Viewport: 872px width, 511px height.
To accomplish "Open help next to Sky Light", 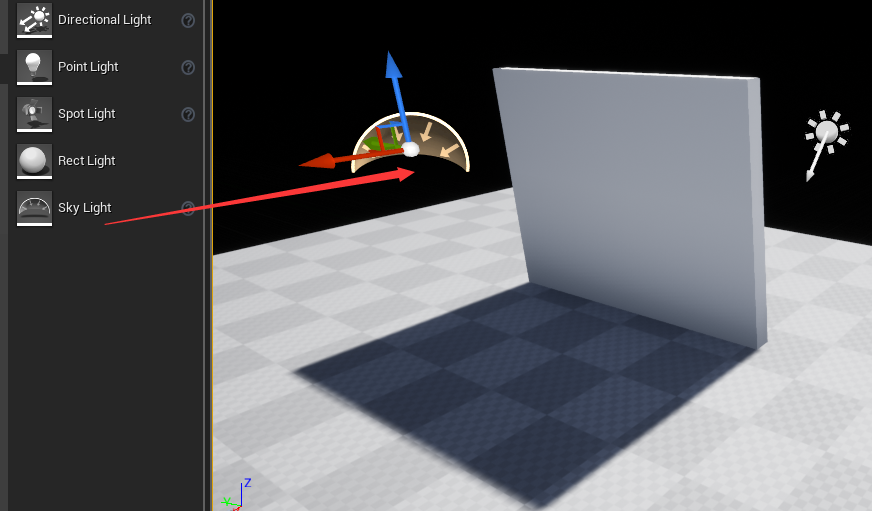I will [188, 208].
